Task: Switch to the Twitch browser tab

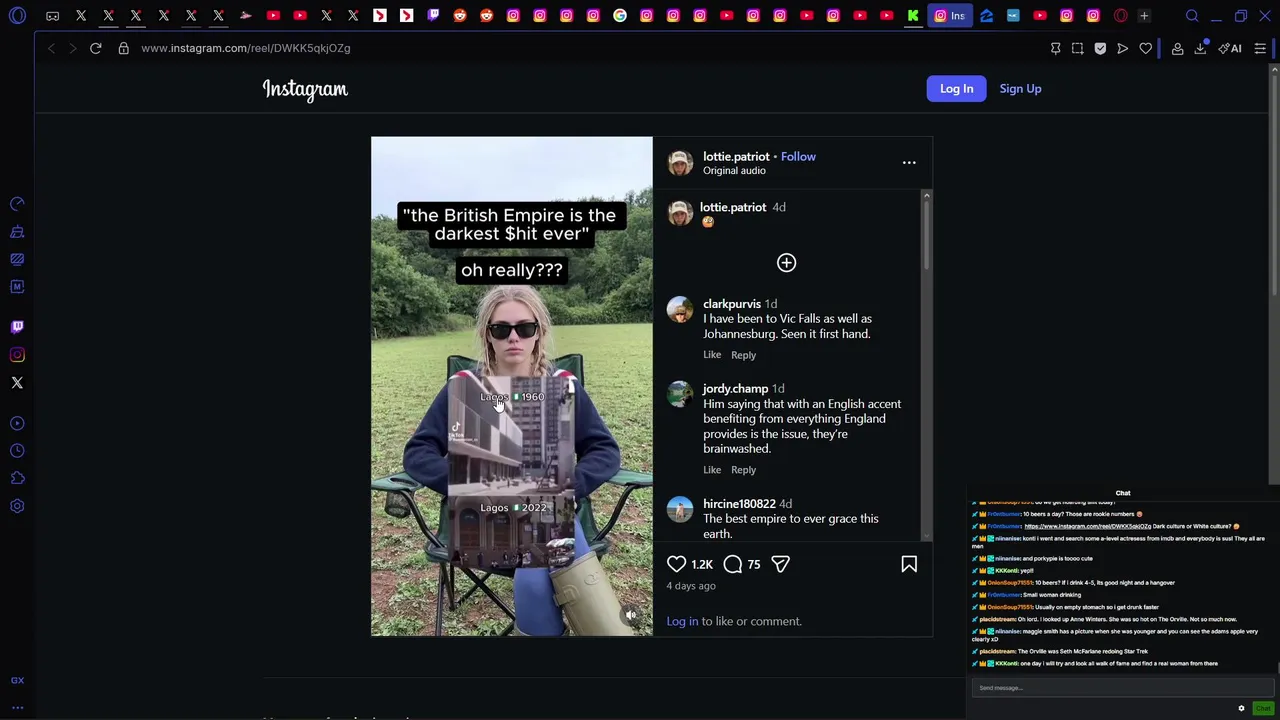Action: point(433,16)
